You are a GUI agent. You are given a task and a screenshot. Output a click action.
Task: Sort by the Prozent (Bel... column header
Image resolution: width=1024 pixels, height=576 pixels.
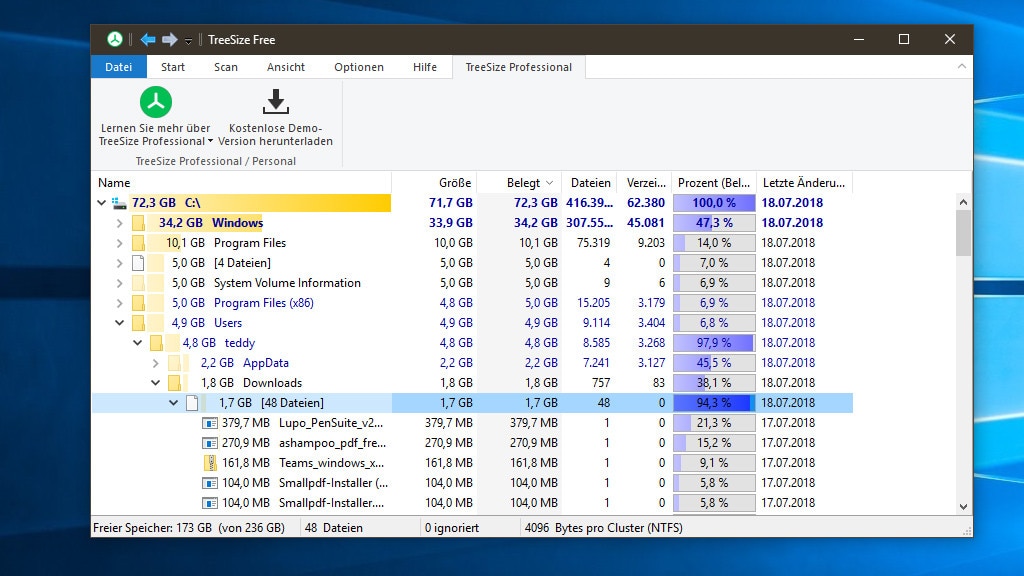(714, 183)
